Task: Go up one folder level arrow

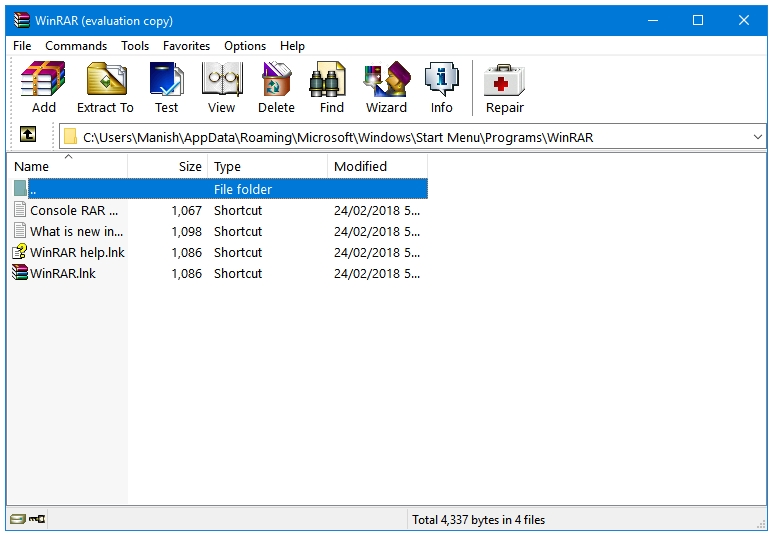Action: click(x=28, y=134)
